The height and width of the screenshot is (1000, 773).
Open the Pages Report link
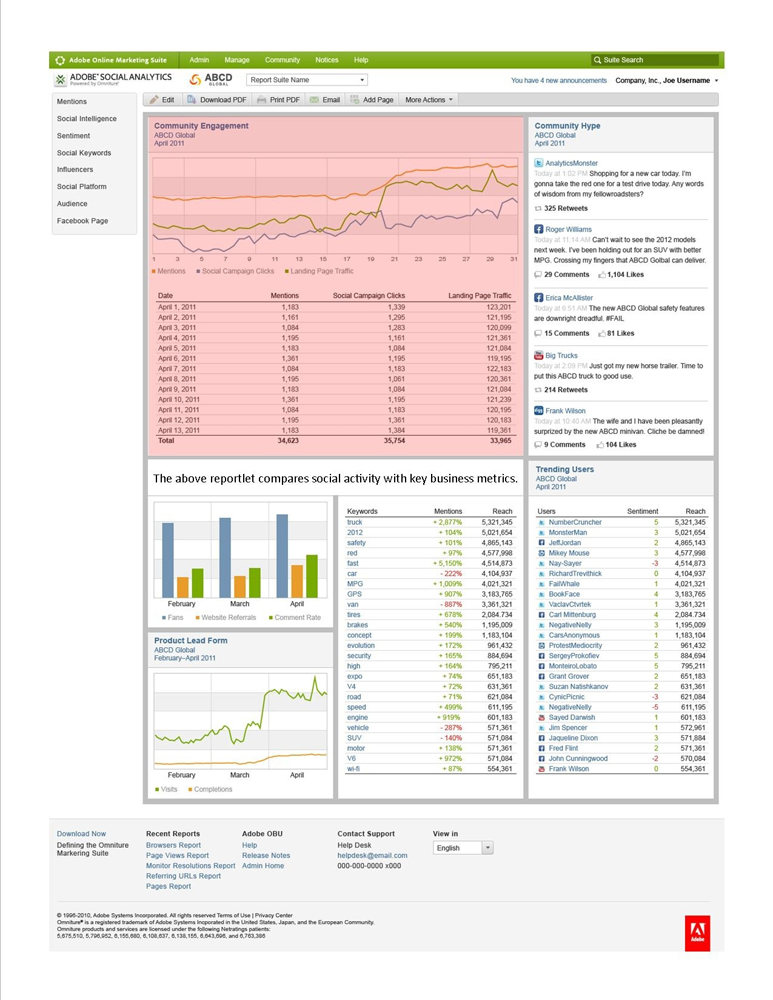pos(168,886)
